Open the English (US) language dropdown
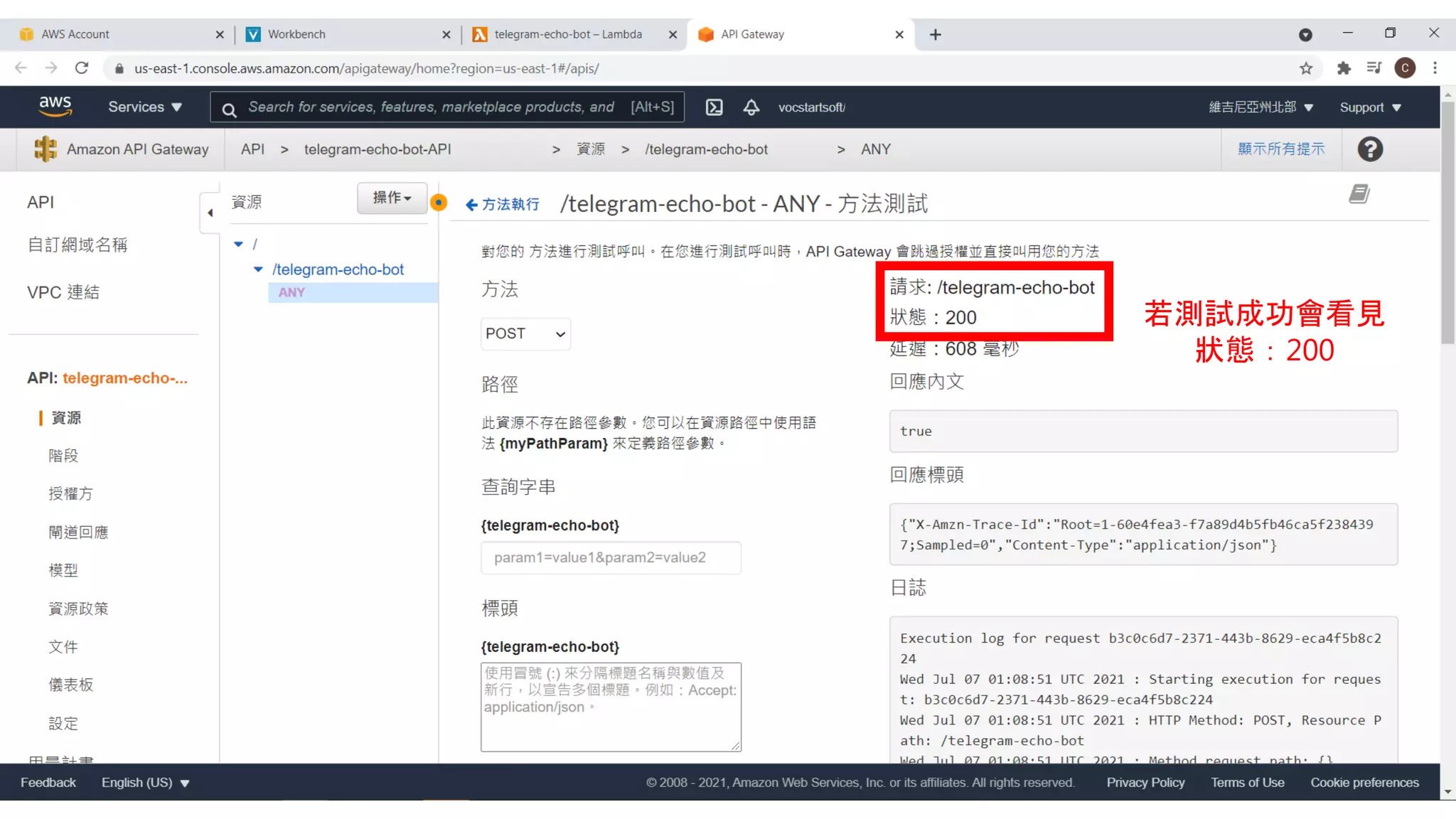Screen dimensions: 1456x819 145,782
